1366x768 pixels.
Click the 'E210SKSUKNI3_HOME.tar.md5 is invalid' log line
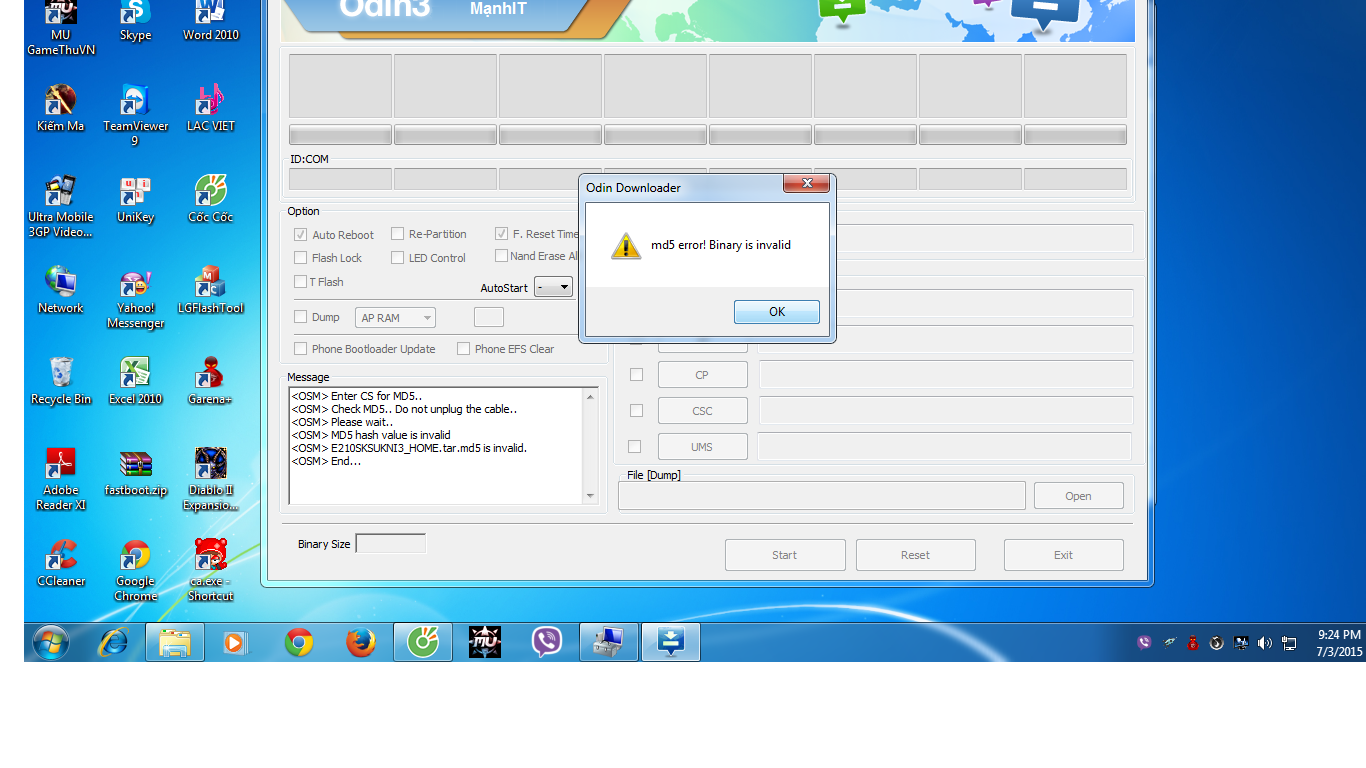click(409, 448)
